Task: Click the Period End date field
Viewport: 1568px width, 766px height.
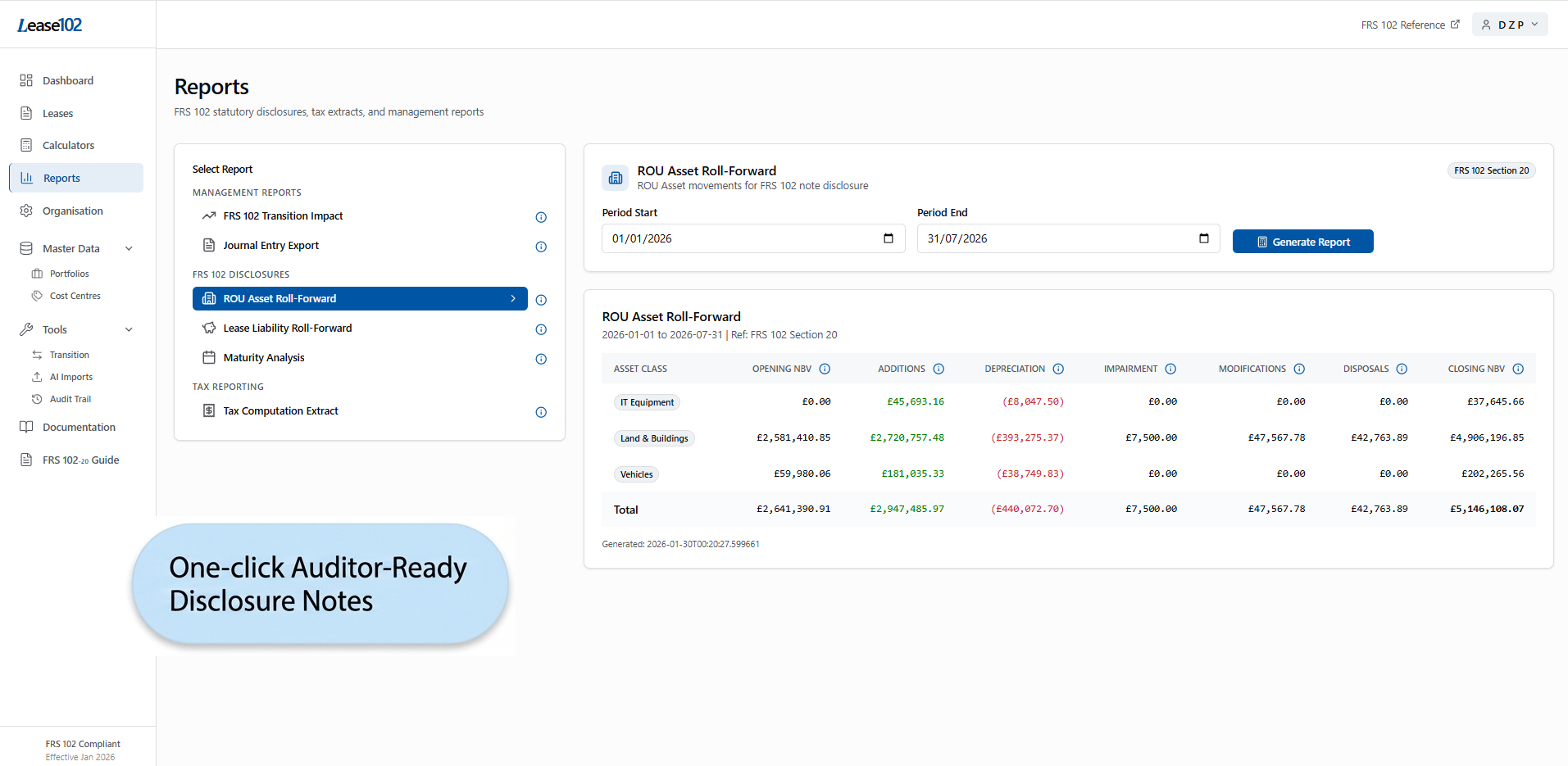Action: 1068,238
